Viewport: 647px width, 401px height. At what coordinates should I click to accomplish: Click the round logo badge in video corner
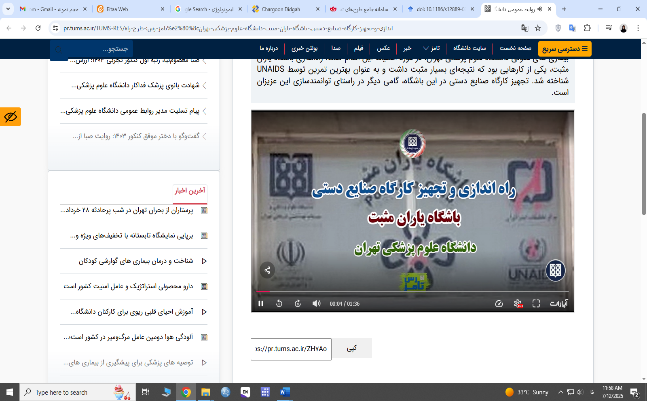tap(555, 271)
